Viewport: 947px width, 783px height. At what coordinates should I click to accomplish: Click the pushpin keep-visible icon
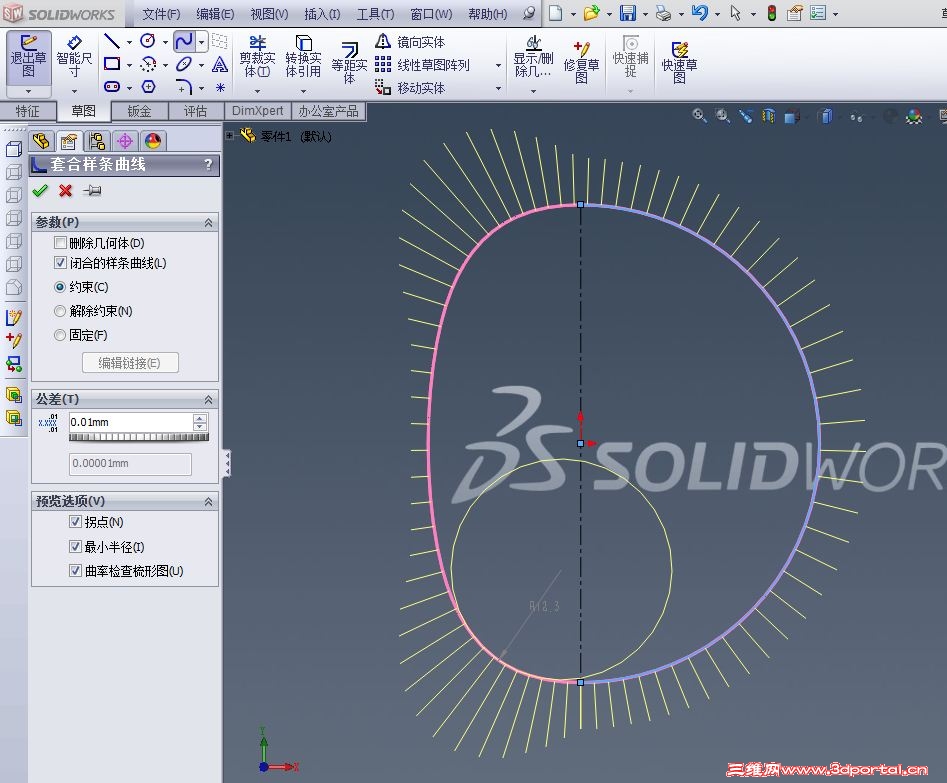[92, 191]
